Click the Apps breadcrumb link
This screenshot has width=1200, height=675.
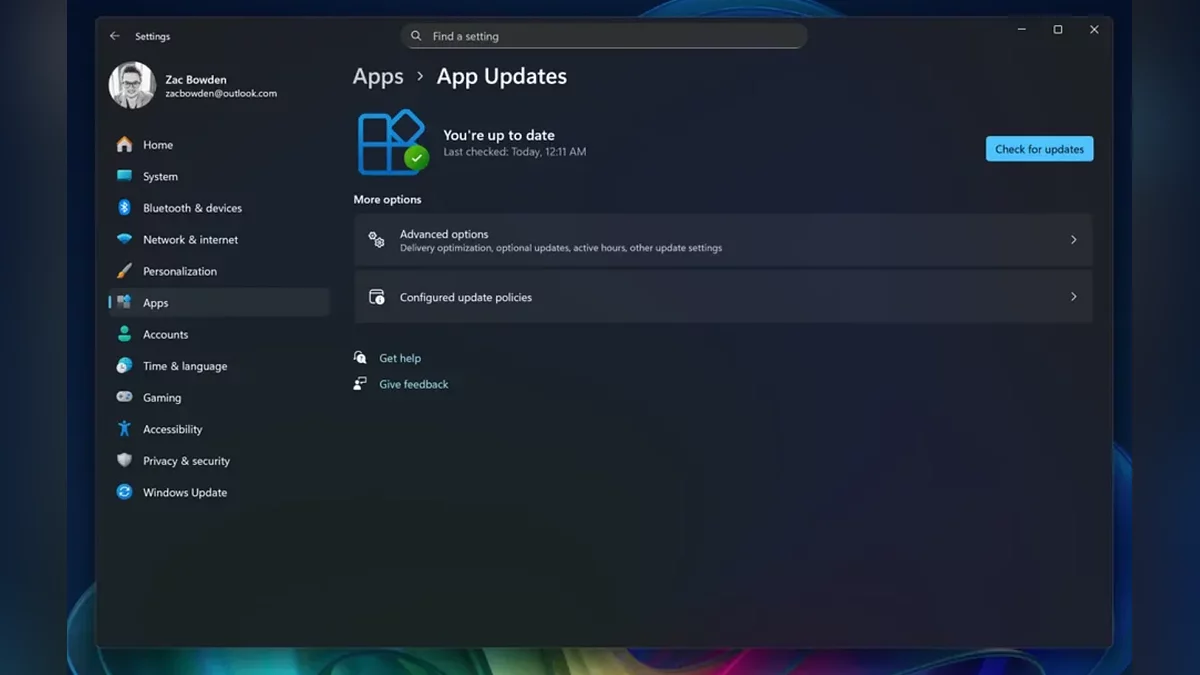tap(378, 76)
